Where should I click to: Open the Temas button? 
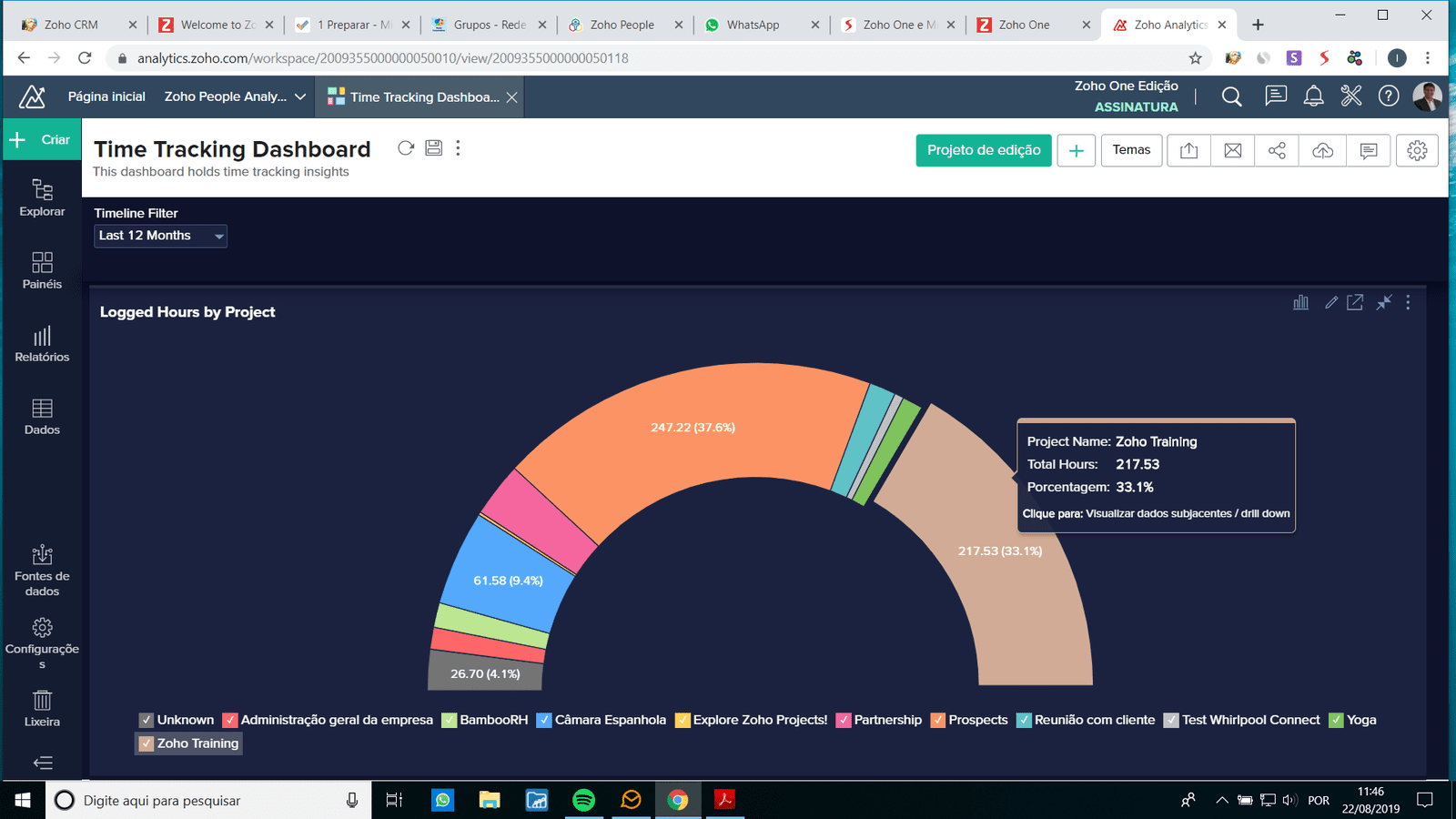pos(1131,150)
